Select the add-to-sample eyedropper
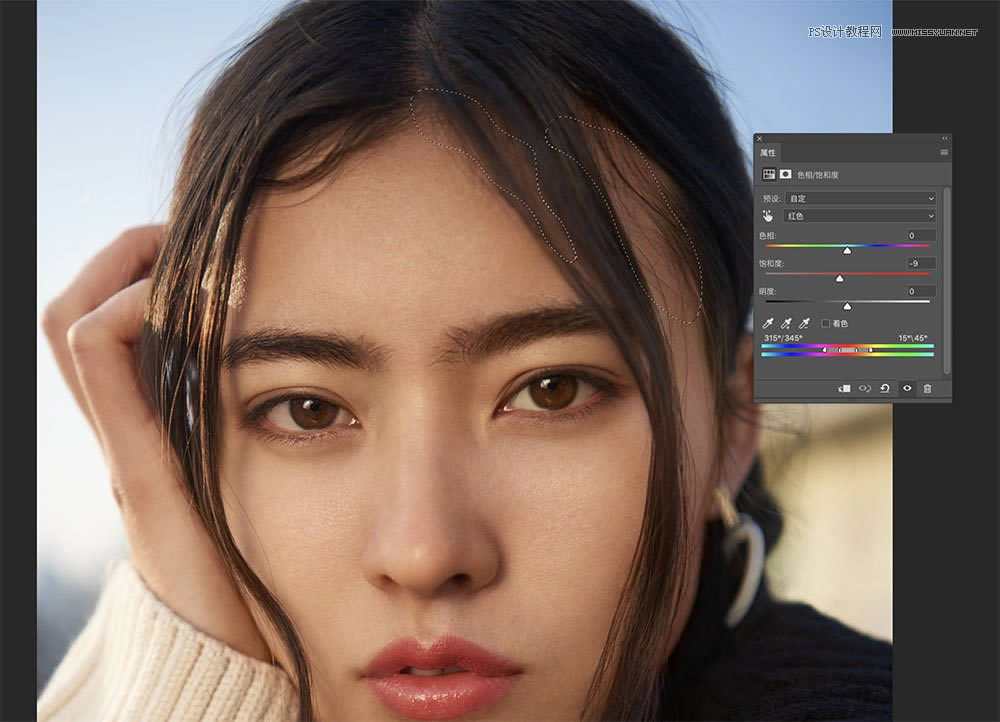 786,323
